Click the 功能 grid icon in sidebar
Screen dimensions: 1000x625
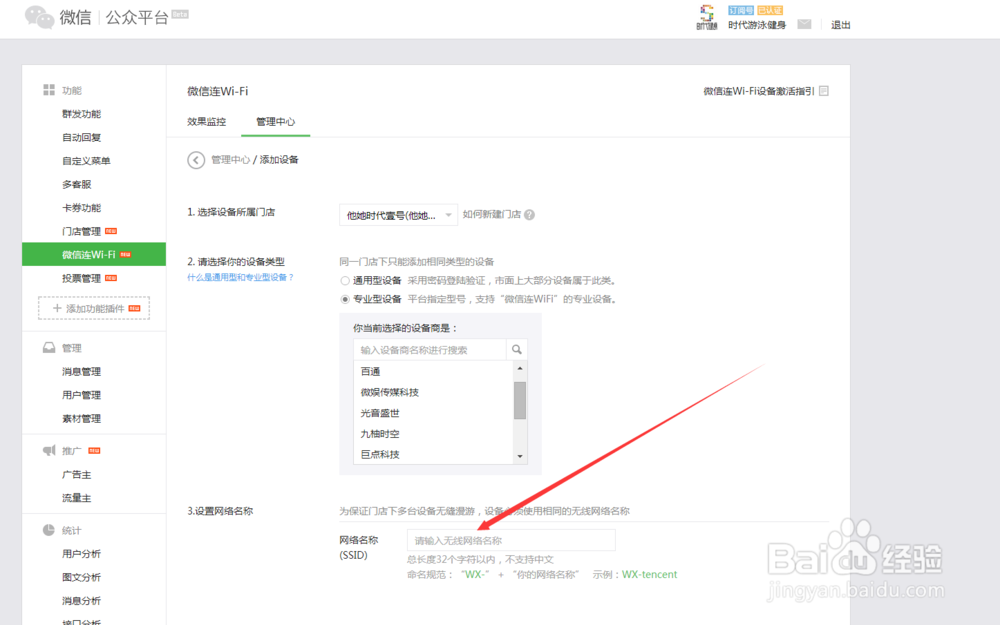pos(48,90)
